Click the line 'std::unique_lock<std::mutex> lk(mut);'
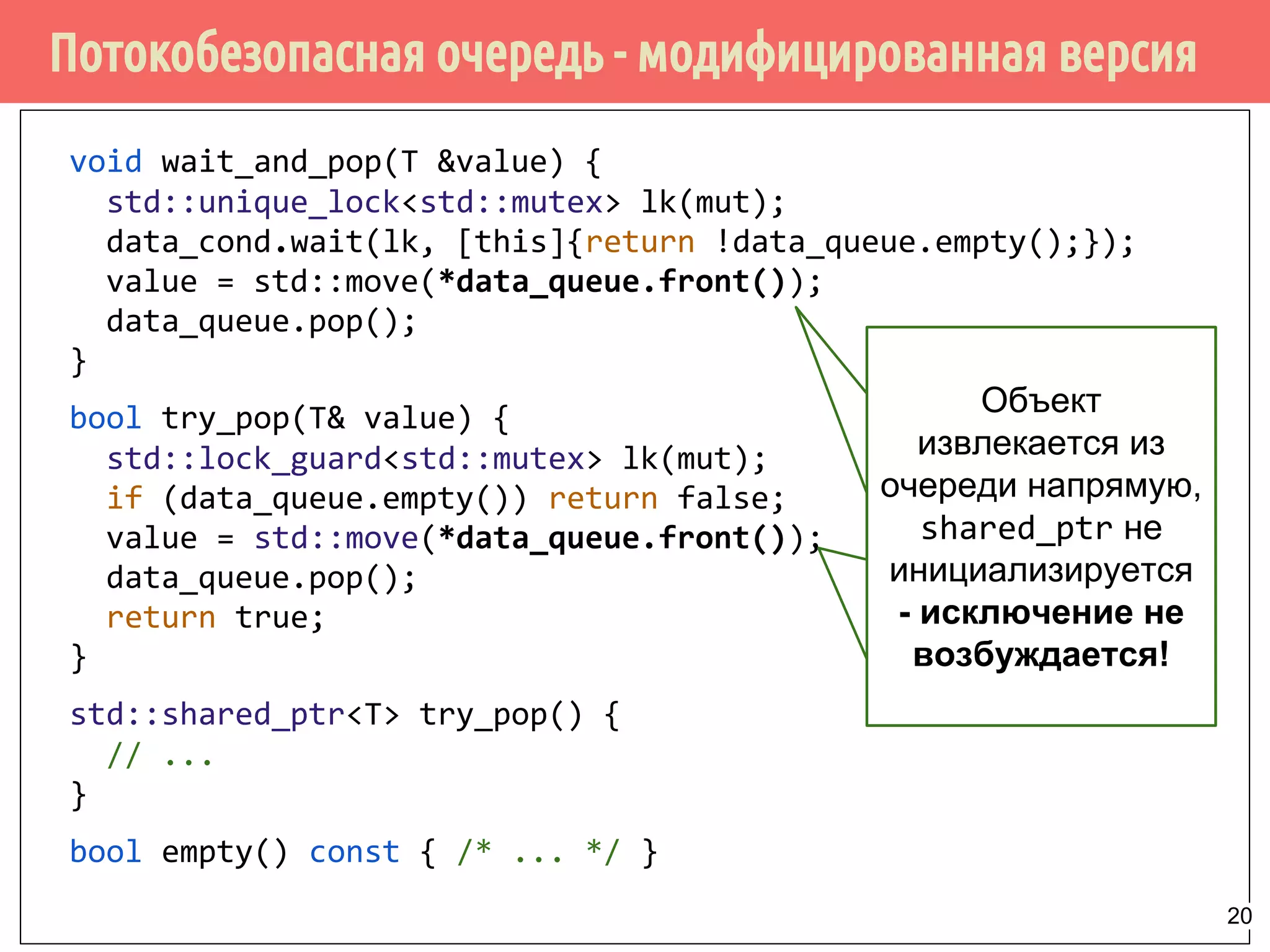Viewport: 1270px width, 952px height. coord(446,203)
